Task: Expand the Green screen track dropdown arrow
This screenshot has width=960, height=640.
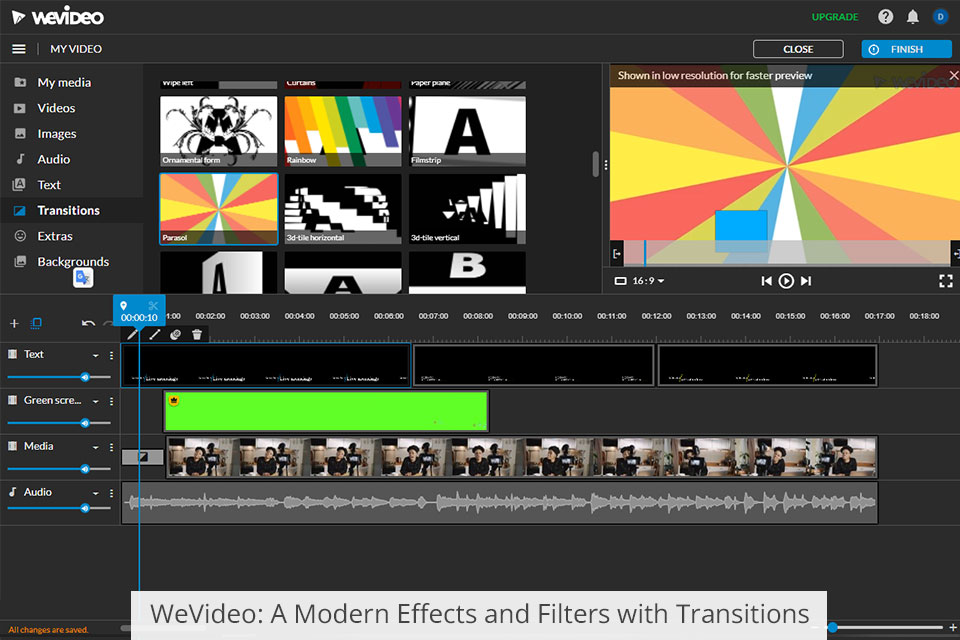Action: [96, 401]
